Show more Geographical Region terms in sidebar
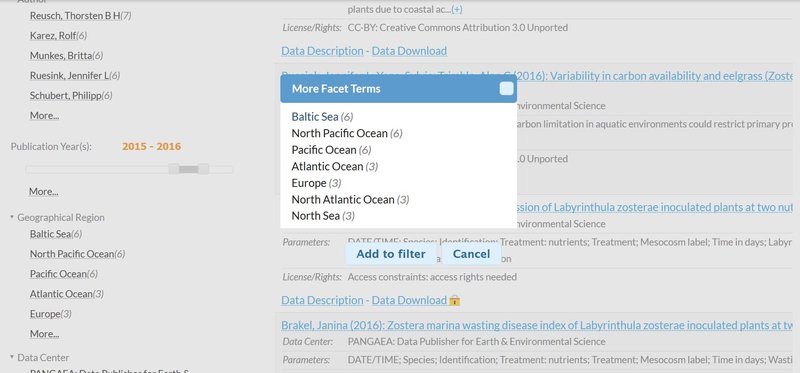800x373 pixels. point(44,334)
